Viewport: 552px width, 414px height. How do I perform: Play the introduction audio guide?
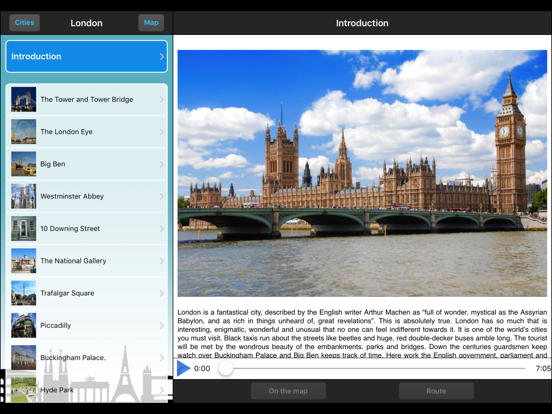pyautogui.click(x=183, y=369)
